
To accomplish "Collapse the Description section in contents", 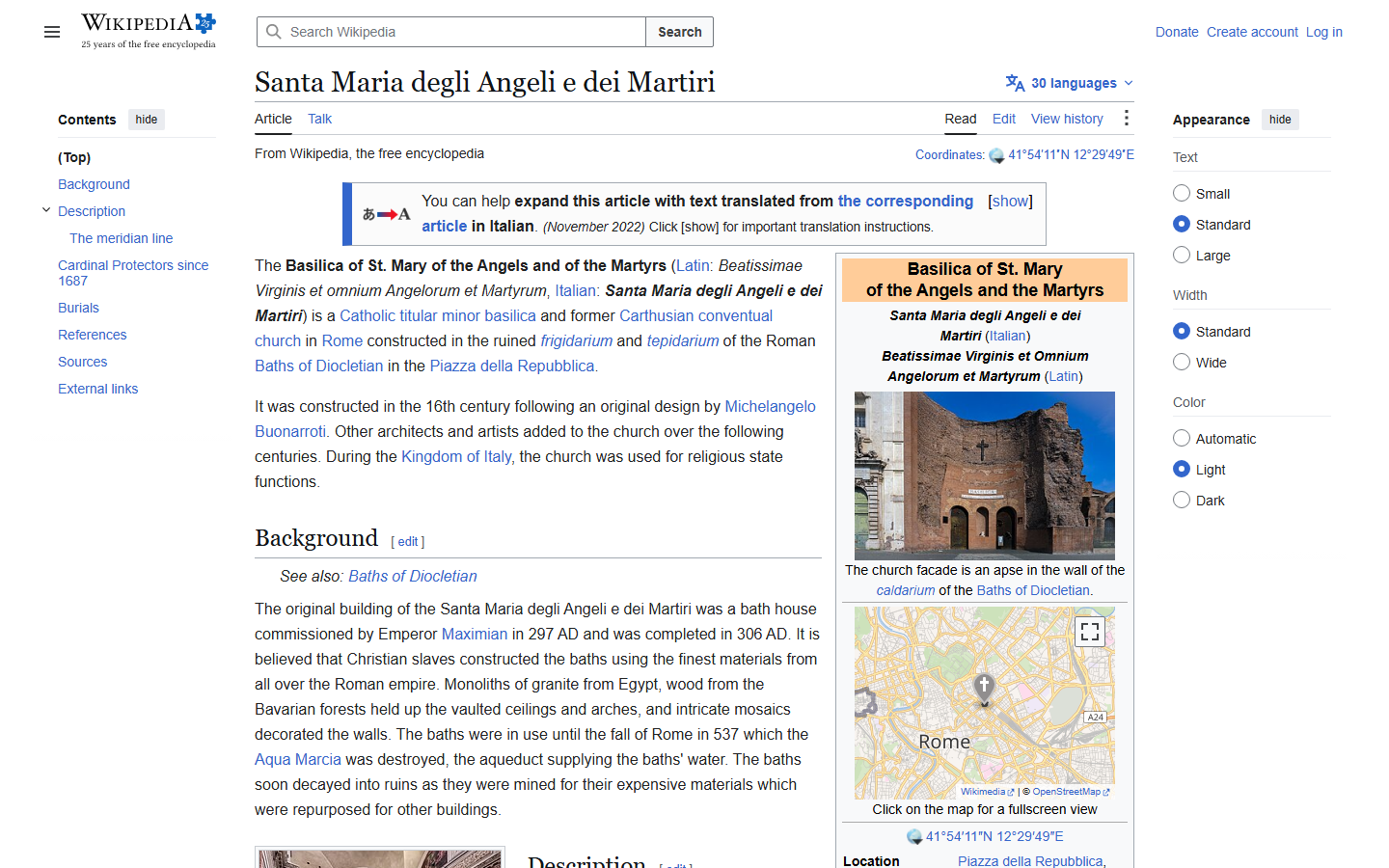I will point(45,210).
